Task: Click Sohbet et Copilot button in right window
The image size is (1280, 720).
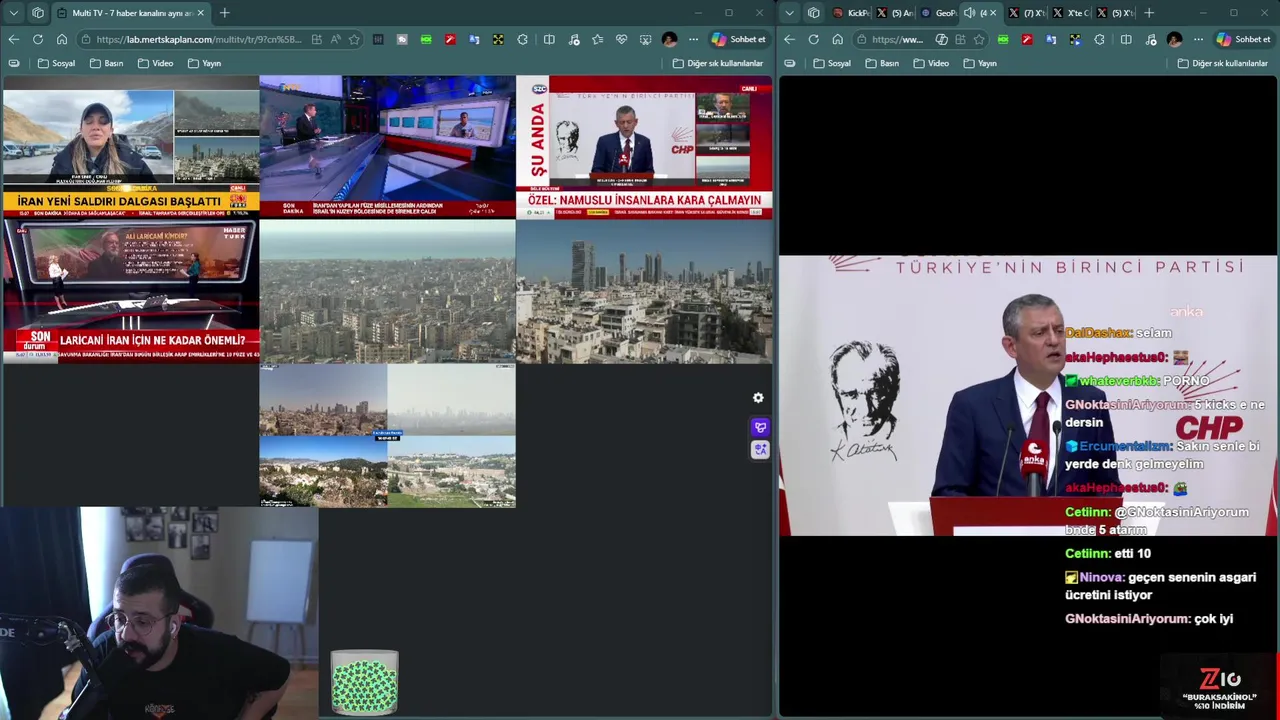Action: [1244, 39]
